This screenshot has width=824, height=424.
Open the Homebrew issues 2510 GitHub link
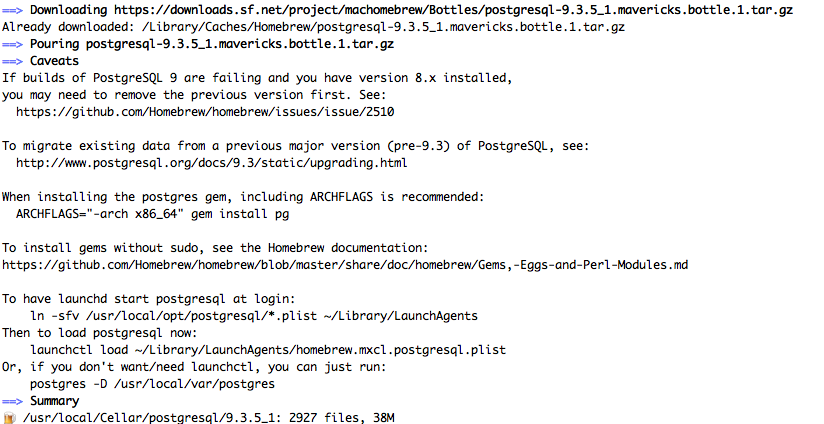[x=205, y=112]
